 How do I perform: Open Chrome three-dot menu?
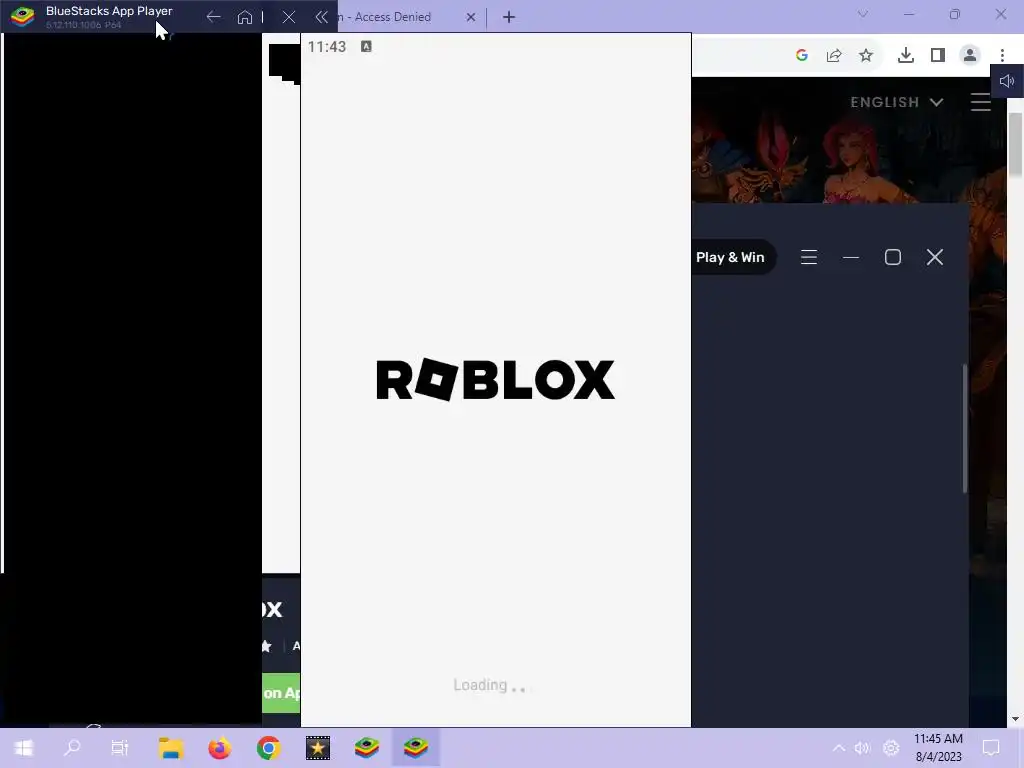(x=1002, y=56)
